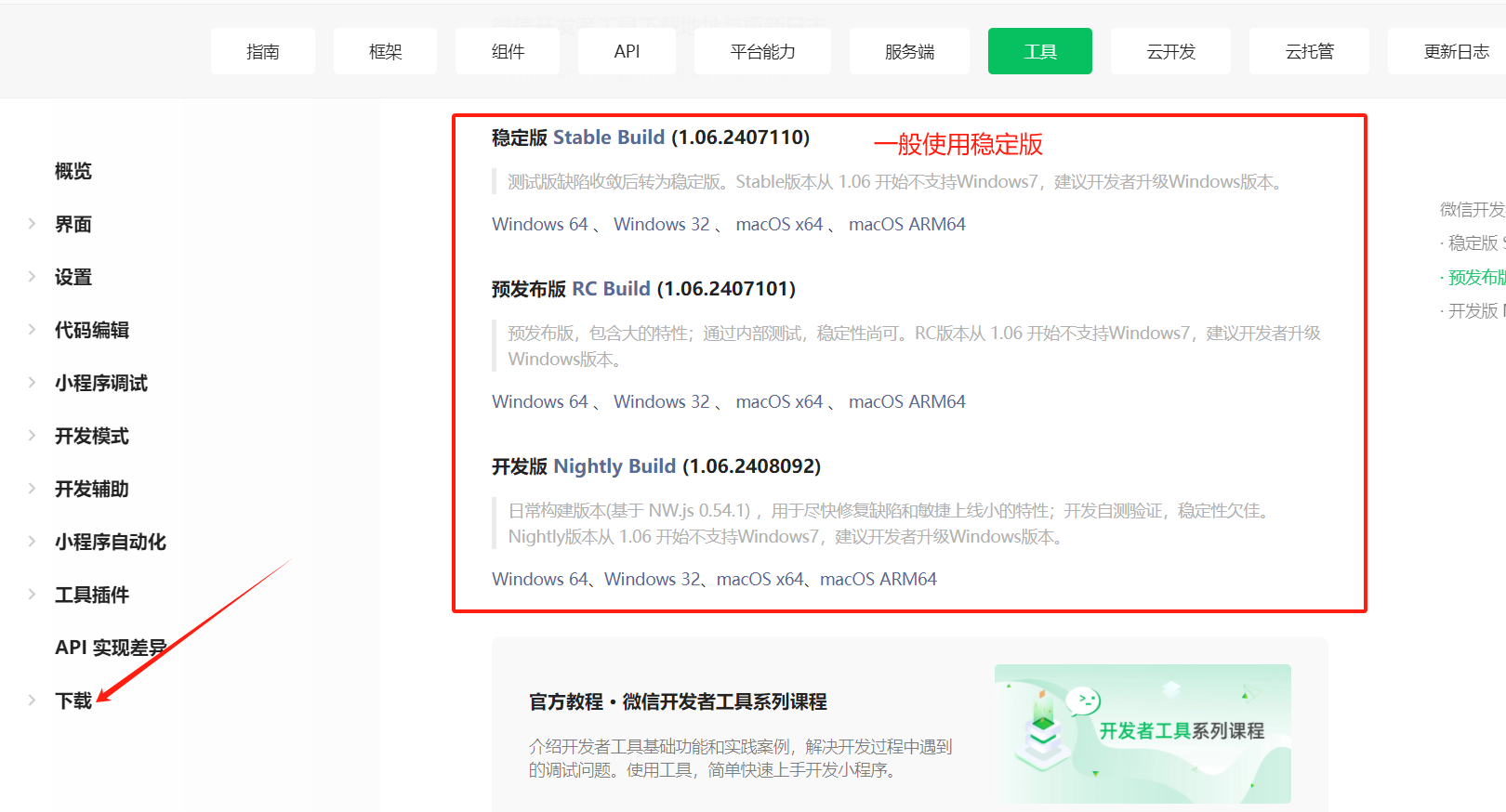Screen dimensions: 1506x812
Task: Expand the 界面 sidebar chevron
Action: point(32,224)
